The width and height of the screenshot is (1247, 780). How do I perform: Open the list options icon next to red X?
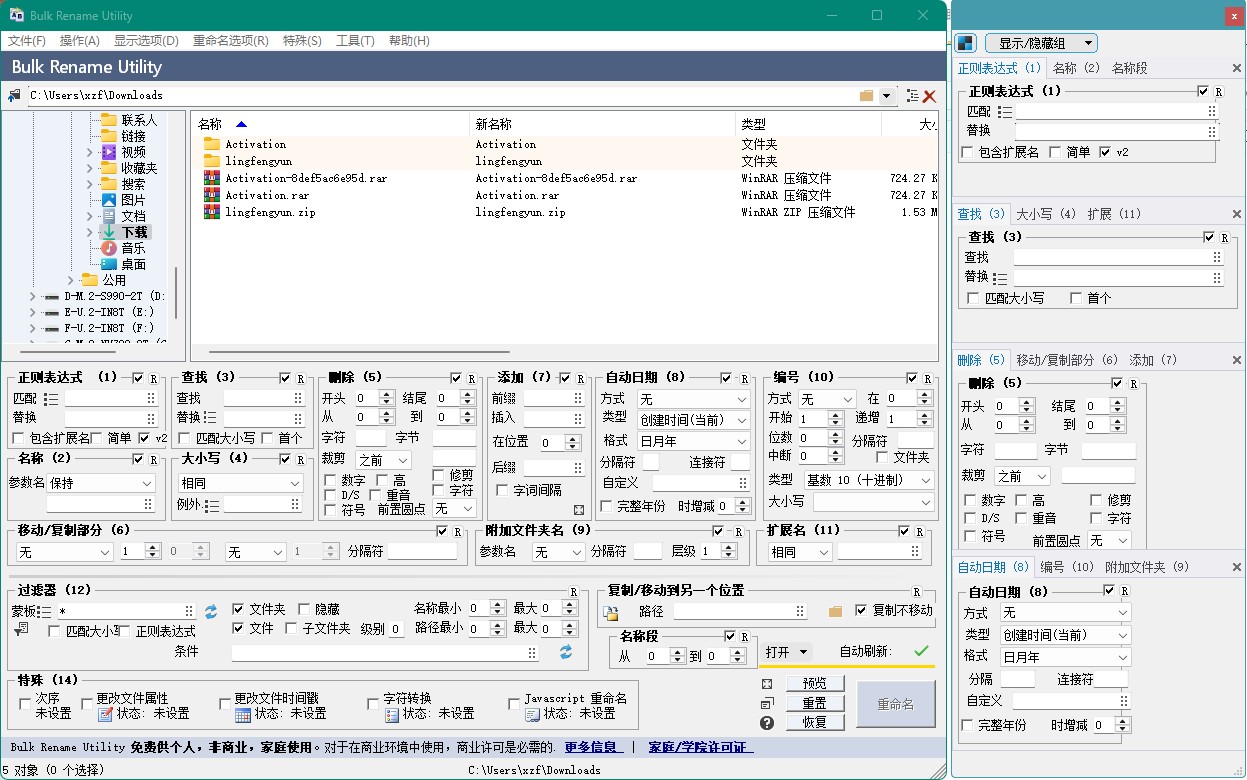point(912,96)
